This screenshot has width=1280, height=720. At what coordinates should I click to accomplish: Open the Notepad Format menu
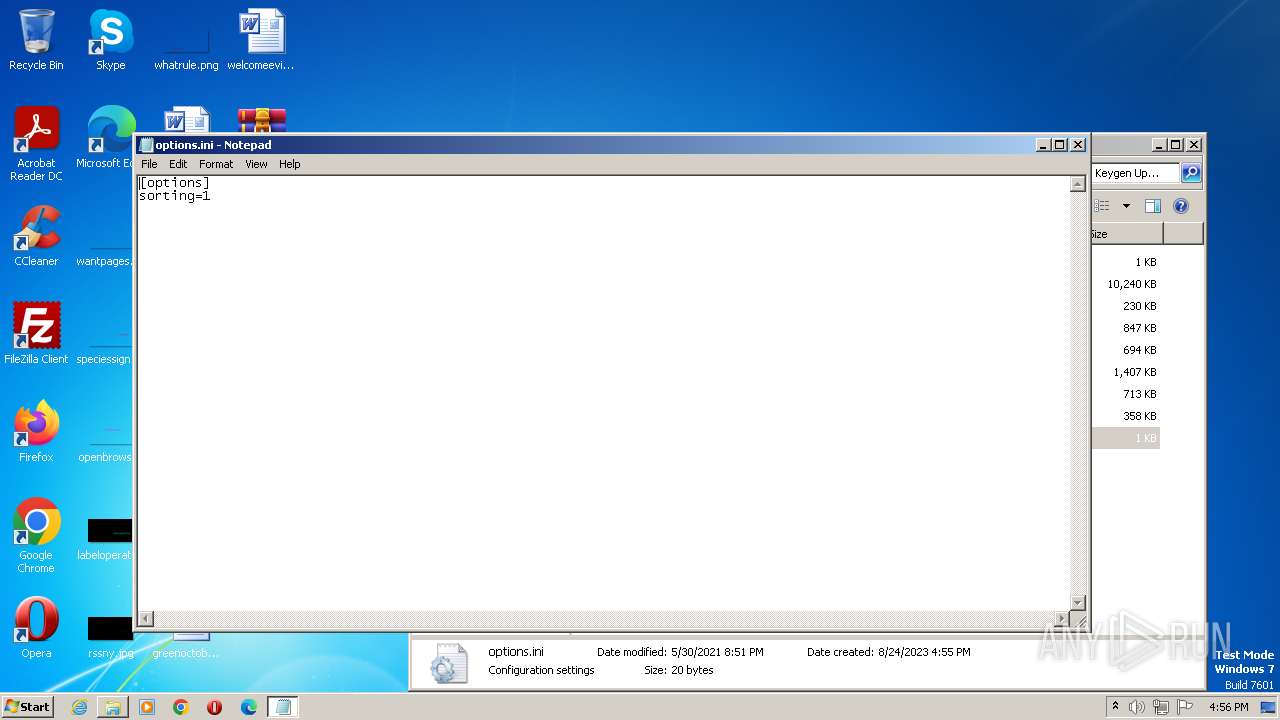(x=216, y=164)
